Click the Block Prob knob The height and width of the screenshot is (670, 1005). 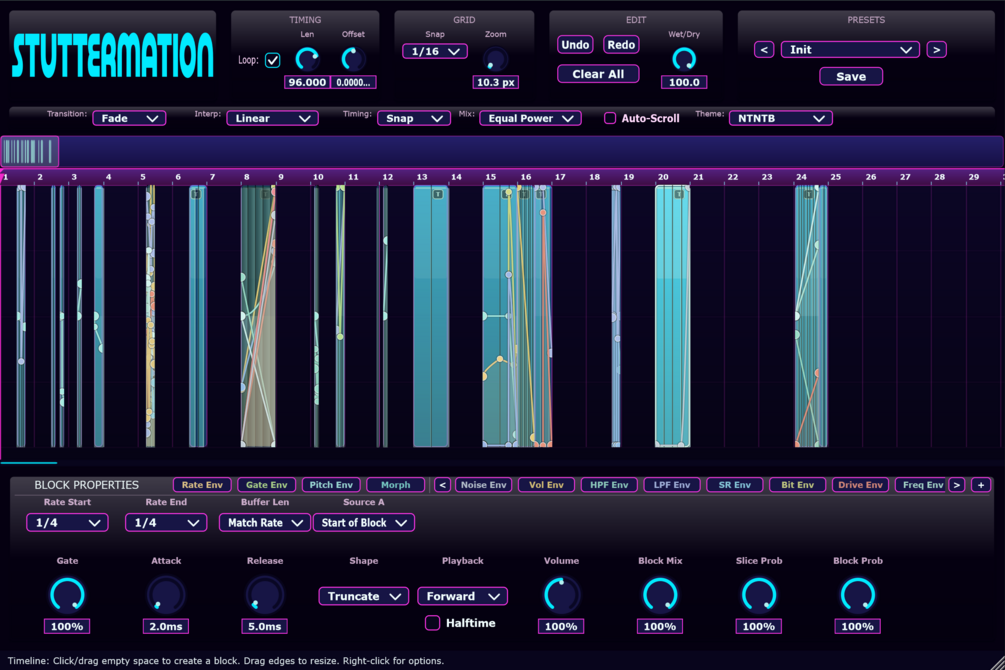pyautogui.click(x=858, y=594)
